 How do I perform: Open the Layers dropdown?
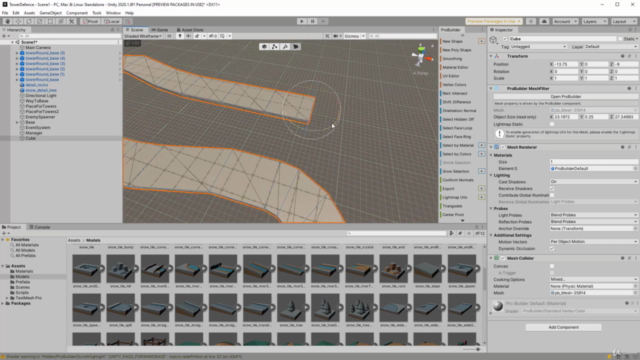(594, 21)
